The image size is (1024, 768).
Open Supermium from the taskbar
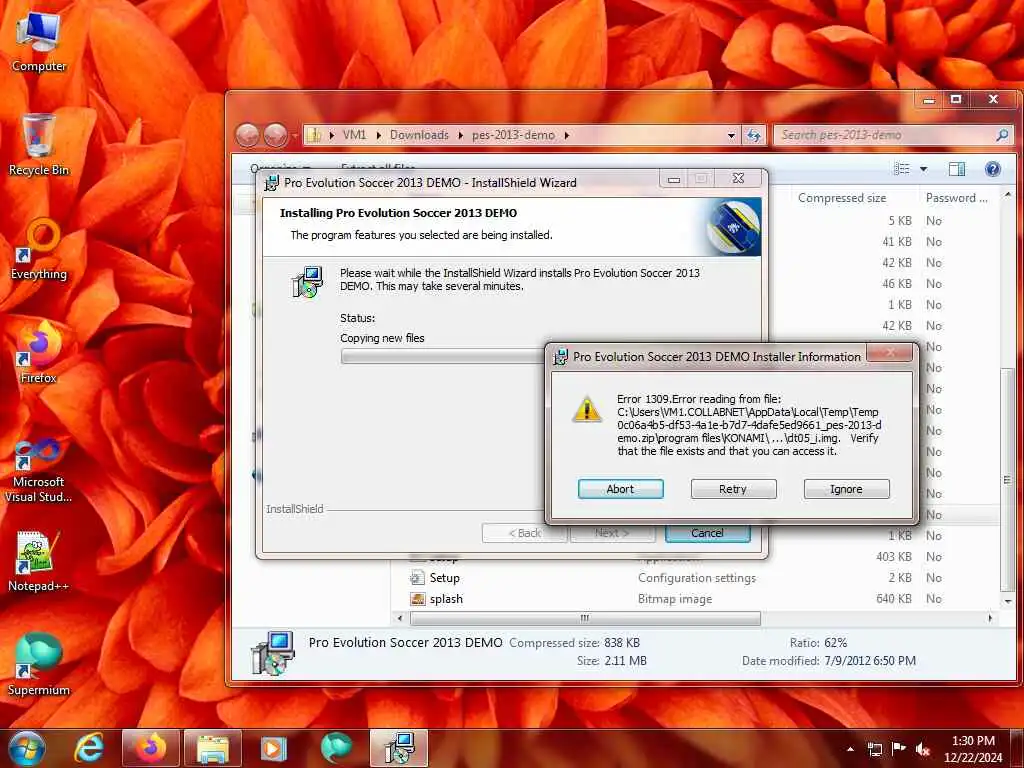[x=336, y=748]
